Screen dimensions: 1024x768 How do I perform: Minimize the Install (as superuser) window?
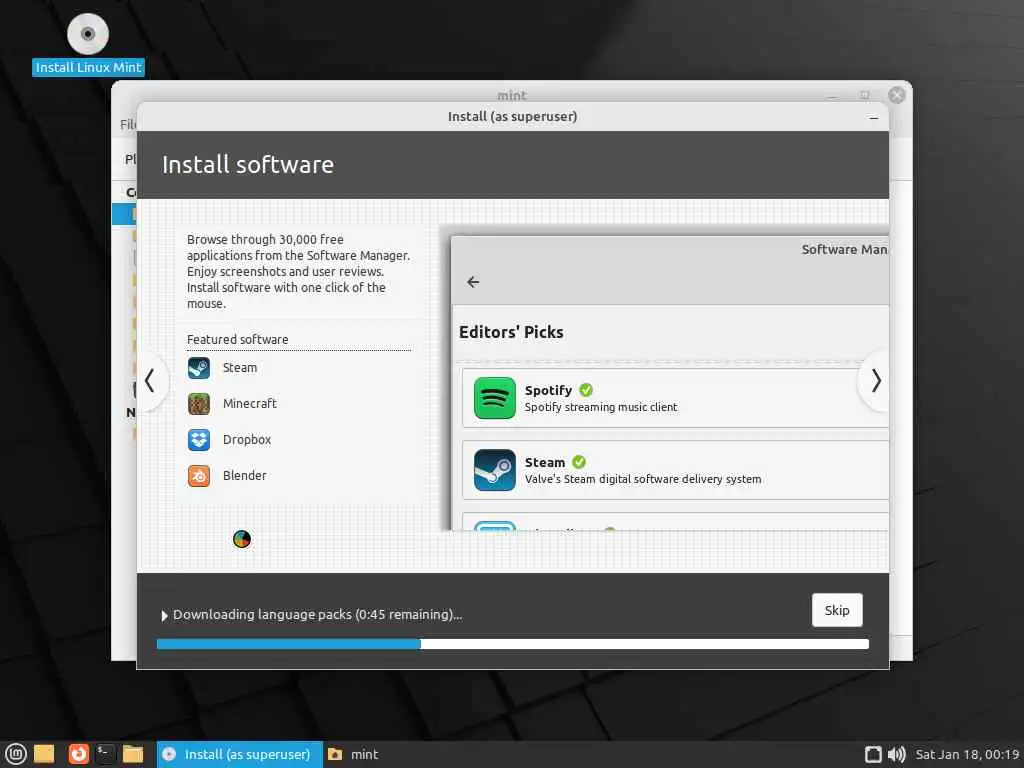874,118
